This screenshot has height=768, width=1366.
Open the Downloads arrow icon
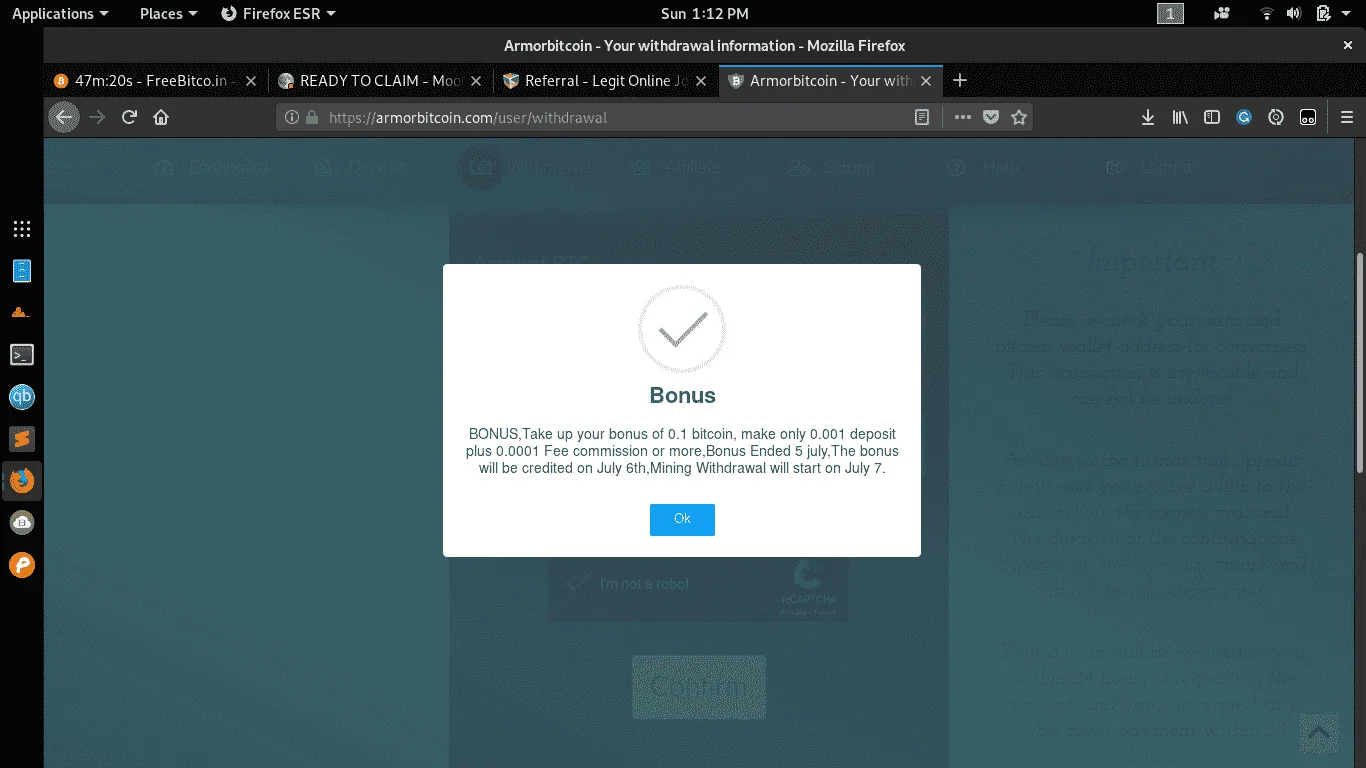[x=1148, y=117]
